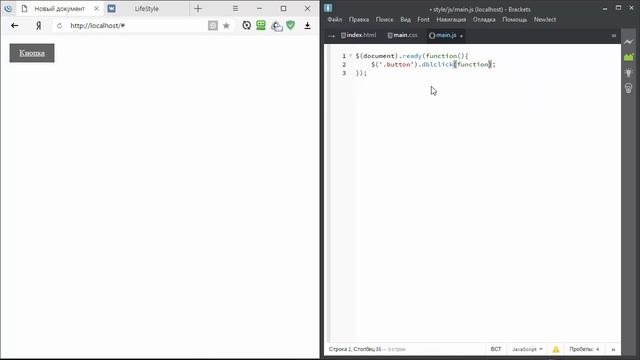The width and height of the screenshot is (640, 360).
Task: Open the Навигация menu
Action: pyautogui.click(x=451, y=20)
